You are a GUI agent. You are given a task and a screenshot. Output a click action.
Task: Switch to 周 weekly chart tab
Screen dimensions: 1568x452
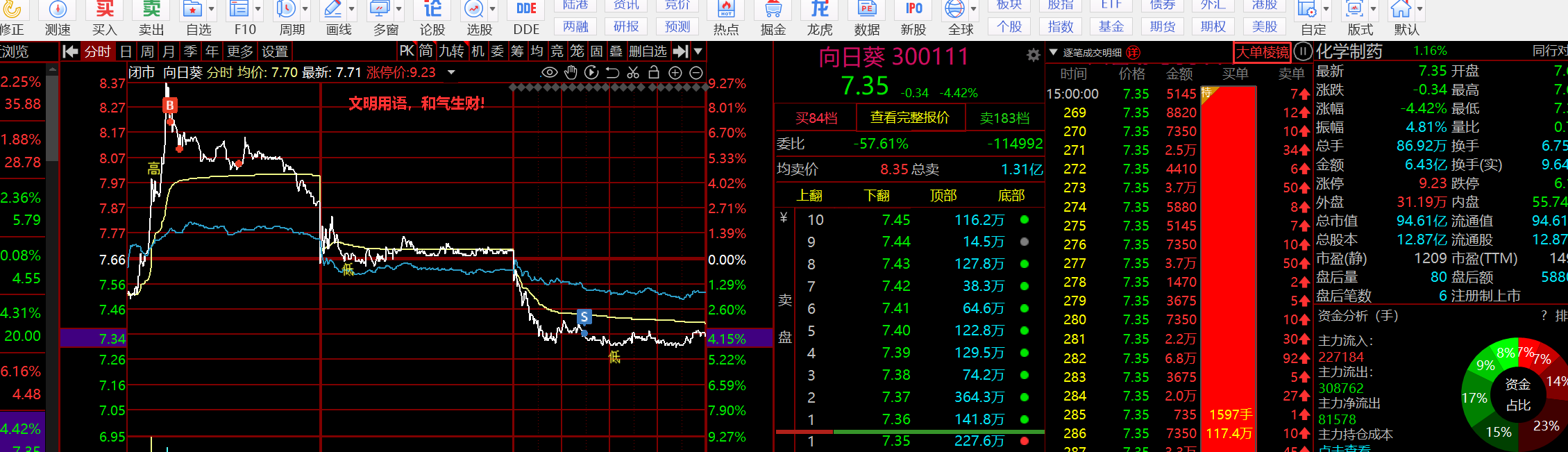tap(147, 51)
